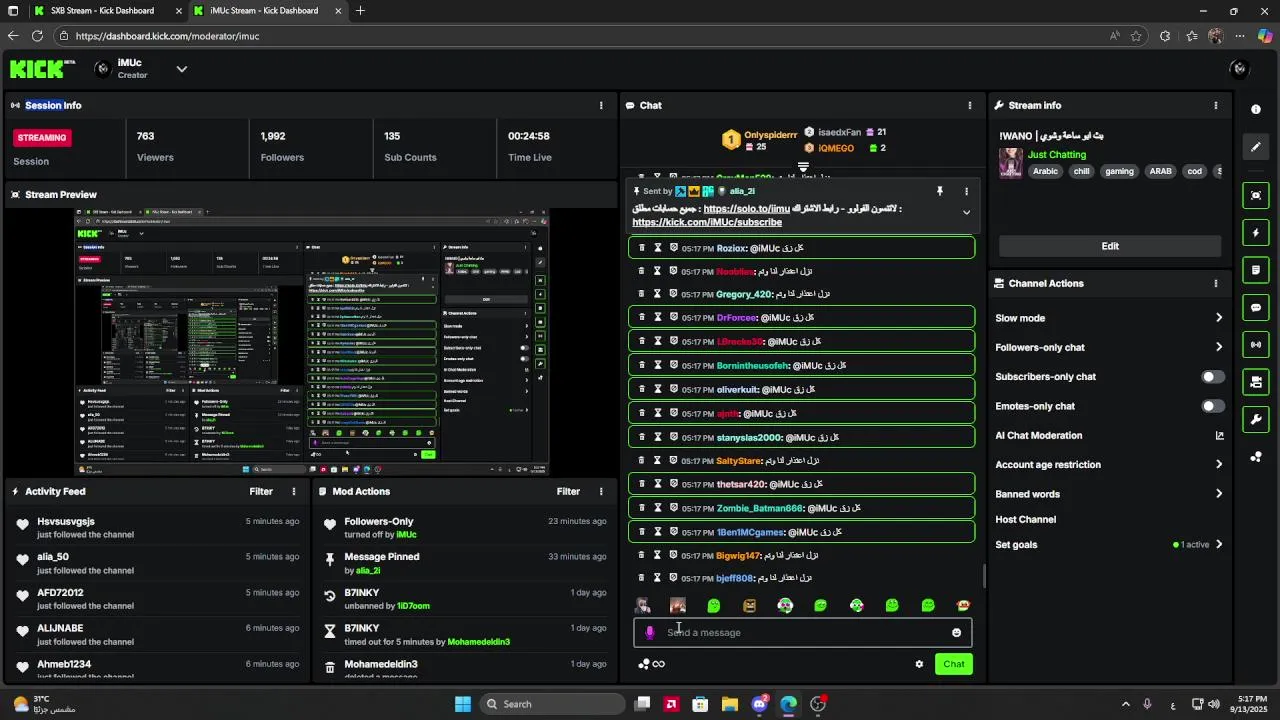This screenshot has height=720, width=1280.
Task: Open Activity Feed three-dot menu
Action: 294,491
